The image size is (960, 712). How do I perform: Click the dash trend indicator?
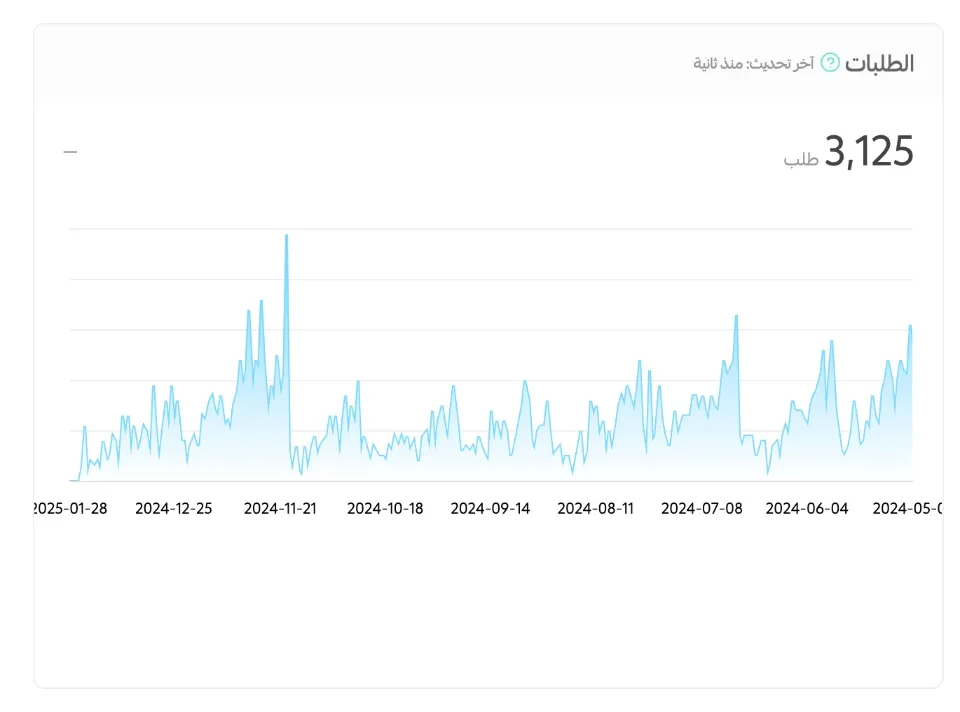coord(70,152)
